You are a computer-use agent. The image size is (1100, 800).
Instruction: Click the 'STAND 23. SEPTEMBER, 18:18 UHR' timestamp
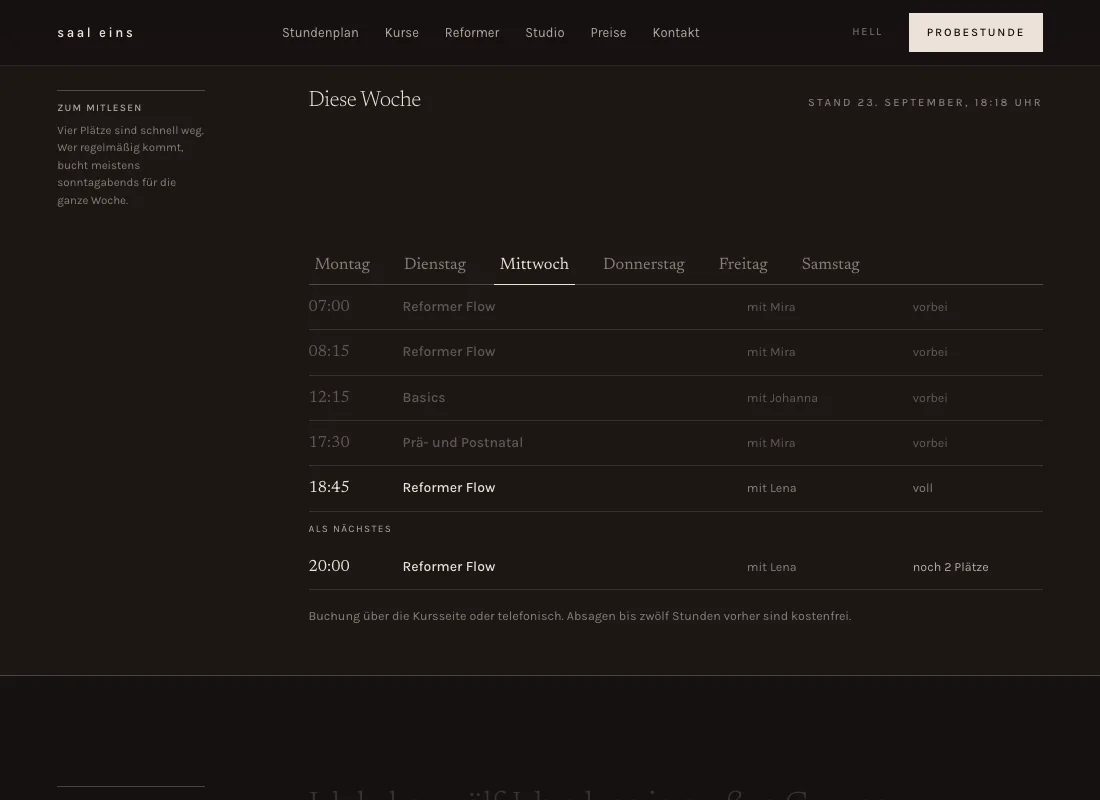point(925,102)
